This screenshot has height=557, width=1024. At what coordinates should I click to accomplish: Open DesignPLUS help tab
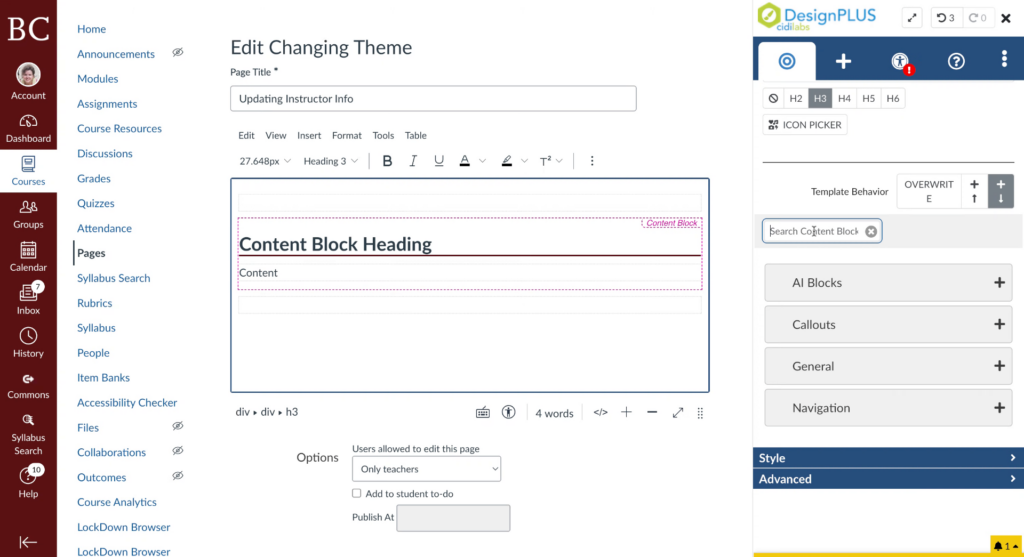pos(956,61)
